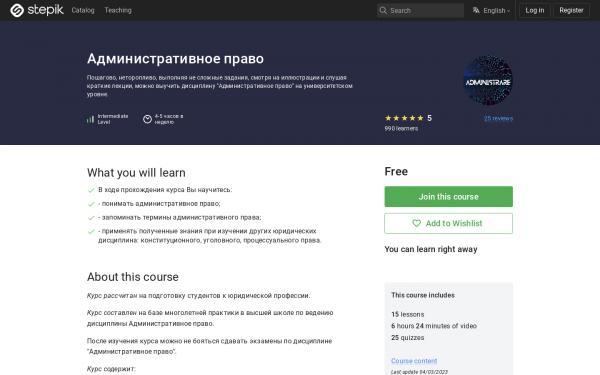Click the 'Курс содержит:' line
This screenshot has height=375, width=600.
click(111, 369)
